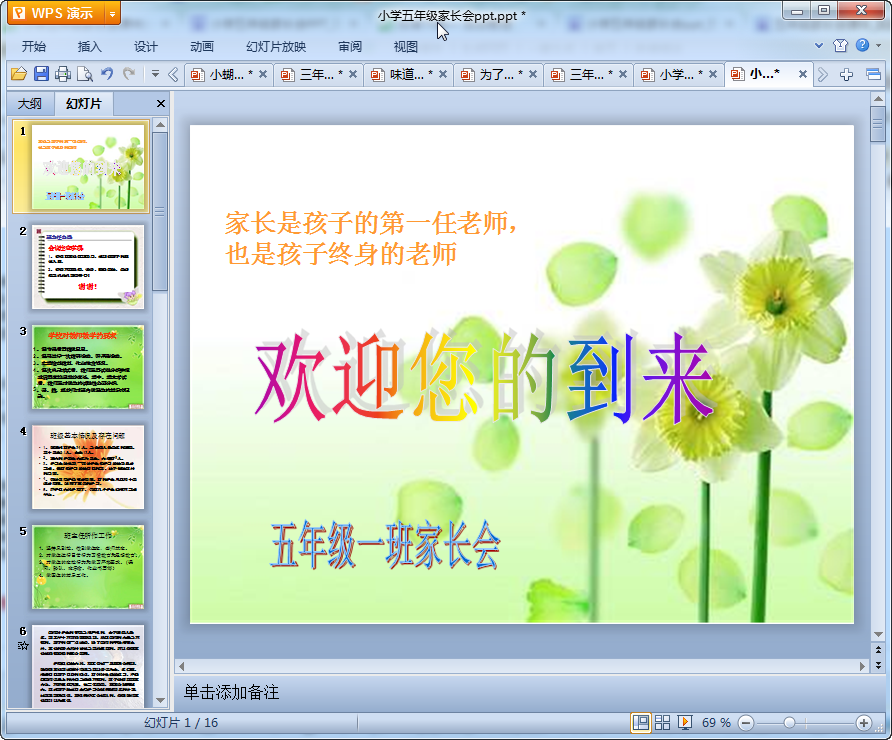Open the 开始 menu tab

[x=34, y=47]
